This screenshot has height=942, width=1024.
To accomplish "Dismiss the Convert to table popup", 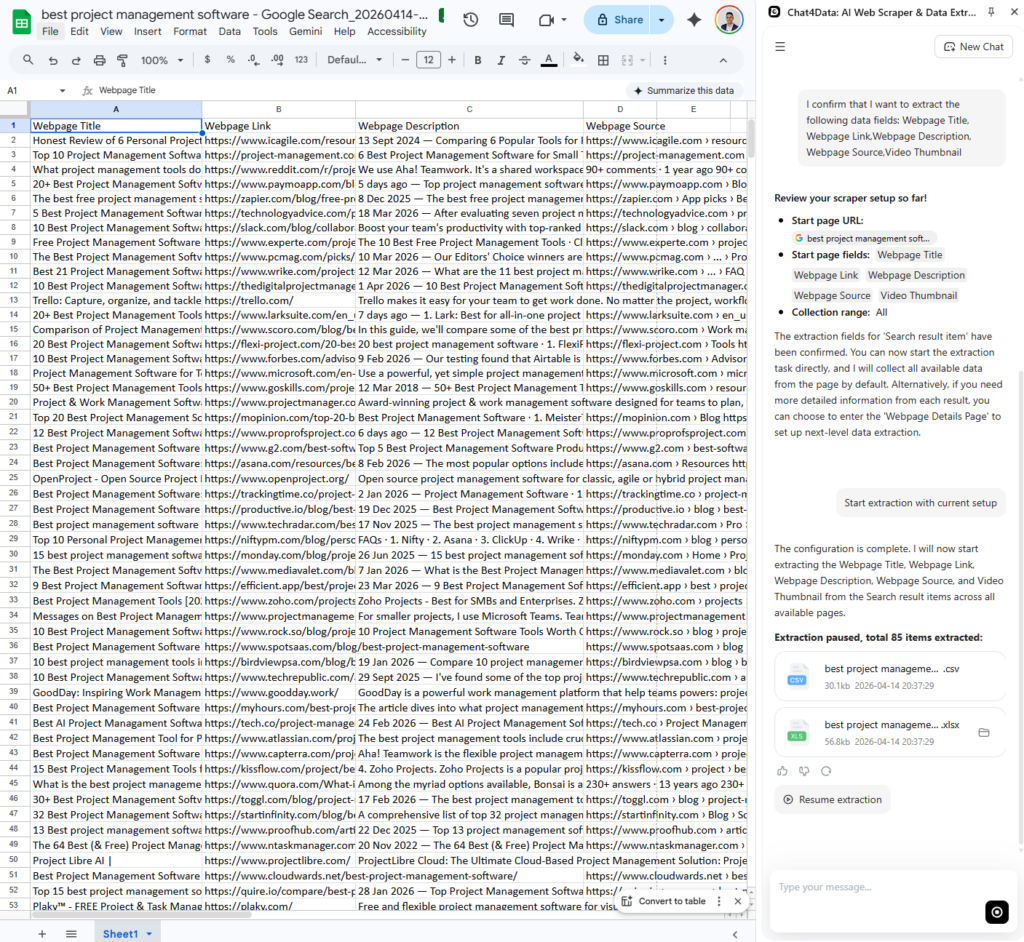I will coord(737,901).
